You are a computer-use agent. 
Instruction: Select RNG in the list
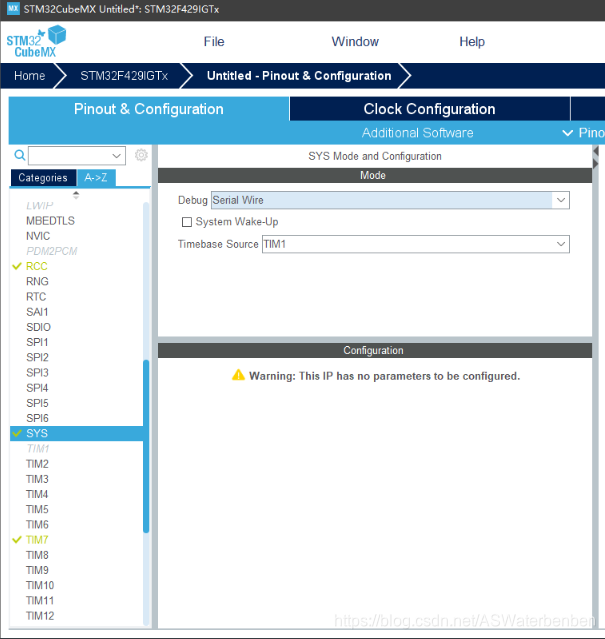(37, 282)
